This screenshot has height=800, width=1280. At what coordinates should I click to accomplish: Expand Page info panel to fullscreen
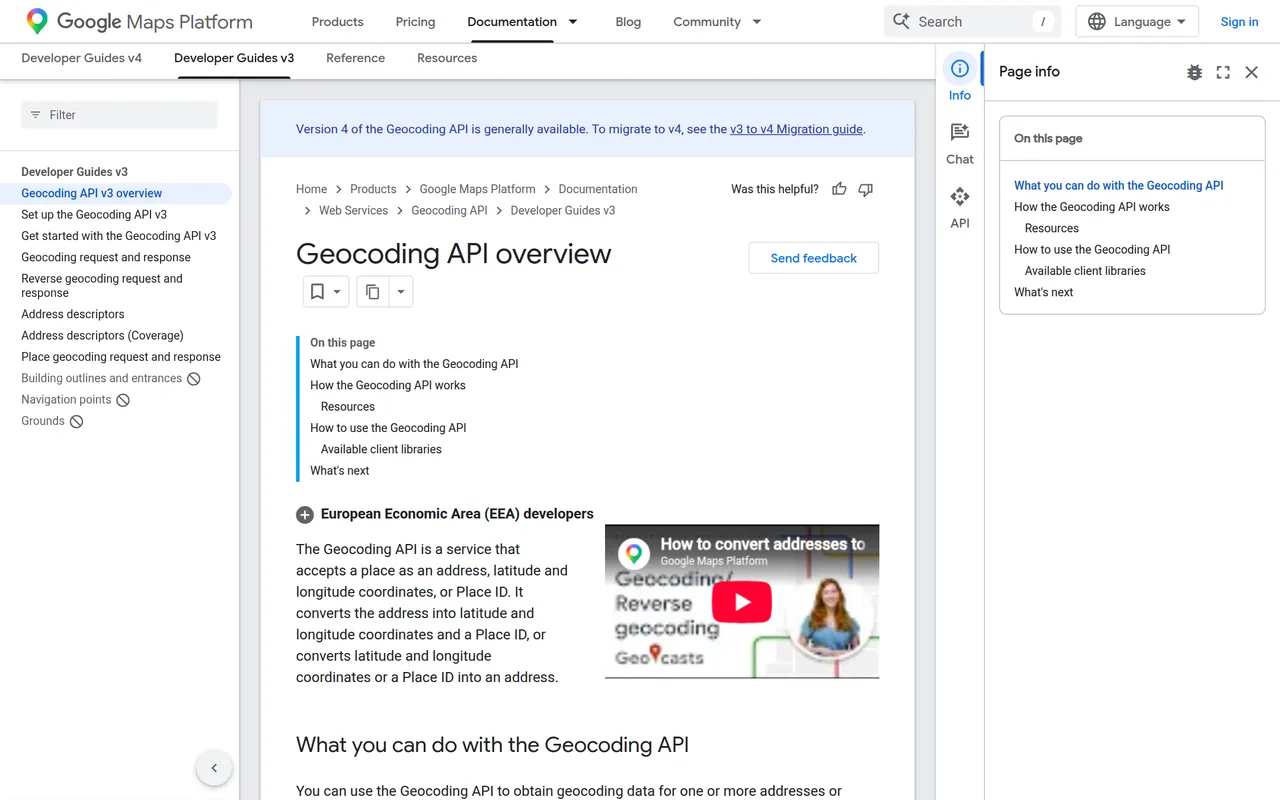click(x=1223, y=72)
